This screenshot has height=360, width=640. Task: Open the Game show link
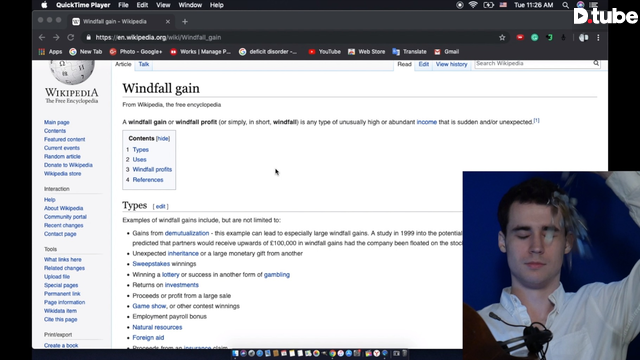149,306
